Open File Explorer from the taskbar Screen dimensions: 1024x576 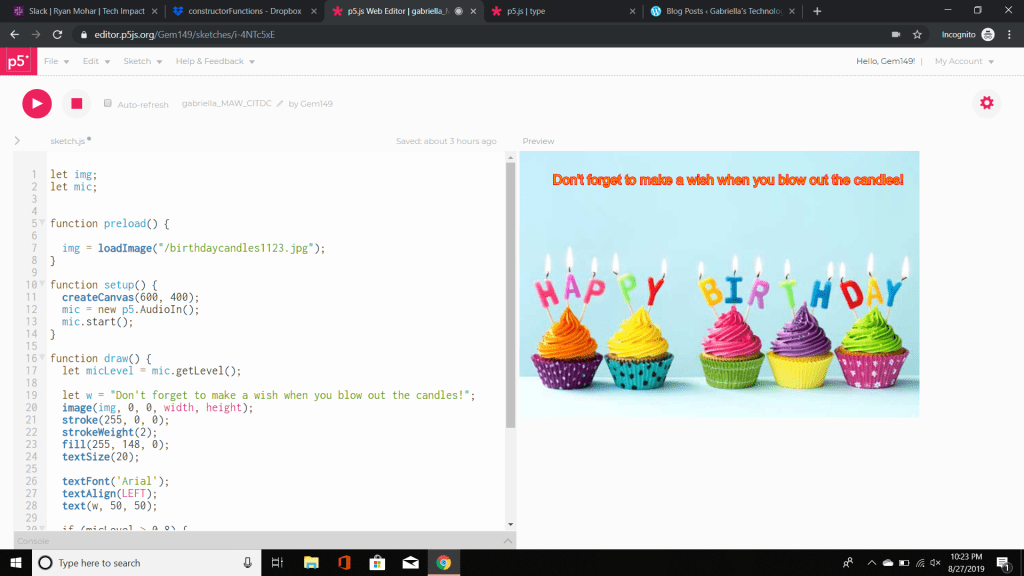click(x=311, y=563)
